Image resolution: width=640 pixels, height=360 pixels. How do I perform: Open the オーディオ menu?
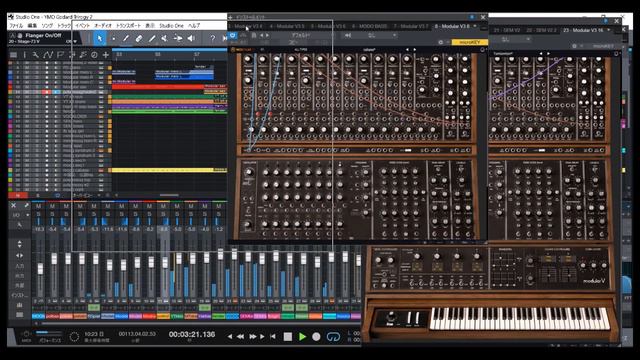(103, 26)
